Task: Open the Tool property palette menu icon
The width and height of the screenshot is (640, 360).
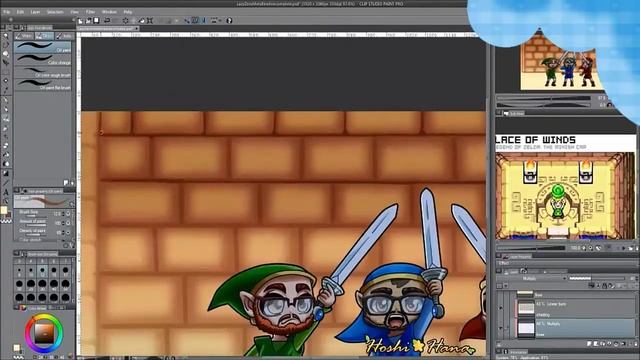Action: 16,190
